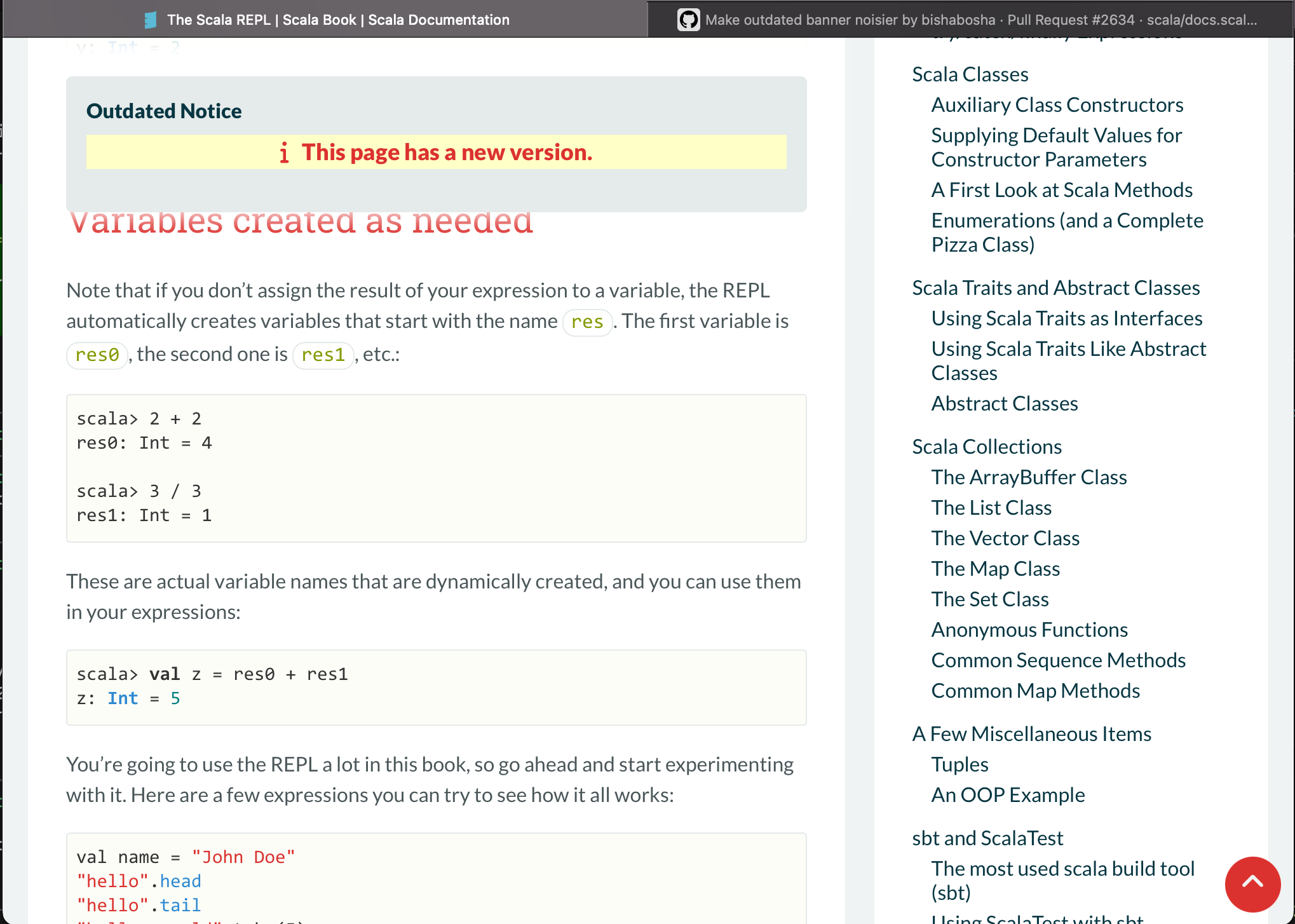Open the Tuples link

[959, 764]
